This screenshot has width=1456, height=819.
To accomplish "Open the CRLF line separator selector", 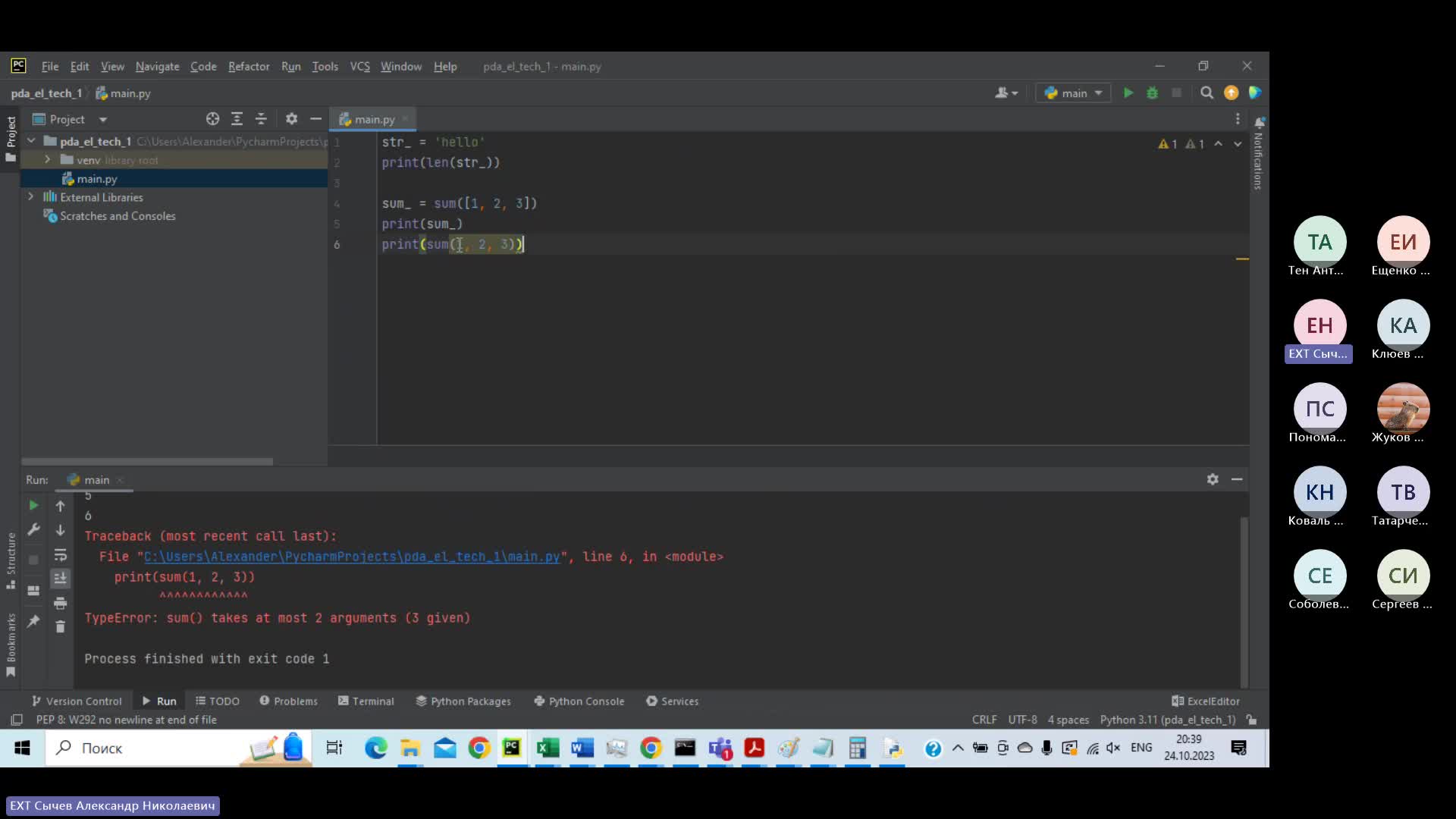I will pyautogui.click(x=984, y=720).
